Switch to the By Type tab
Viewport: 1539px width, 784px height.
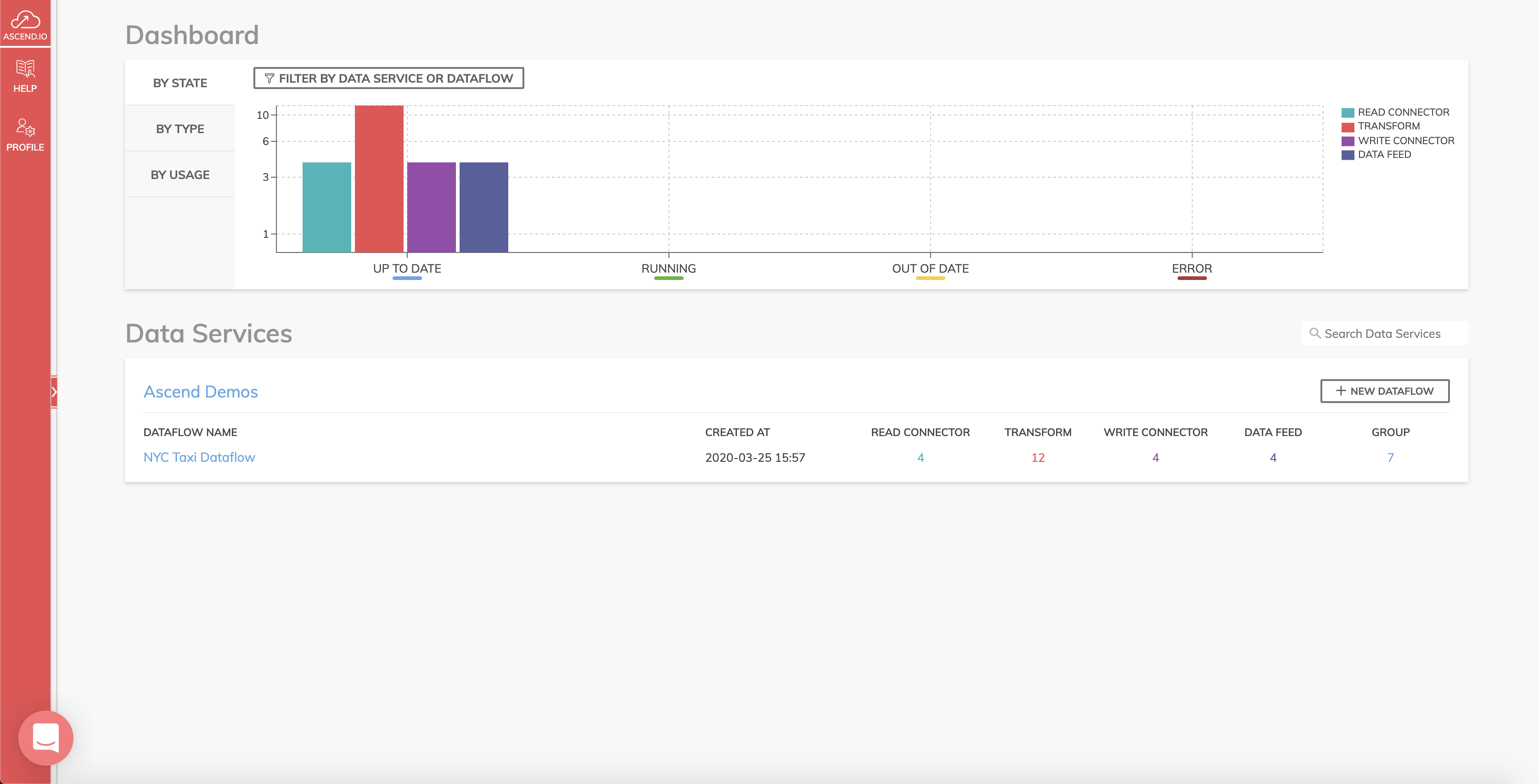pyautogui.click(x=180, y=129)
